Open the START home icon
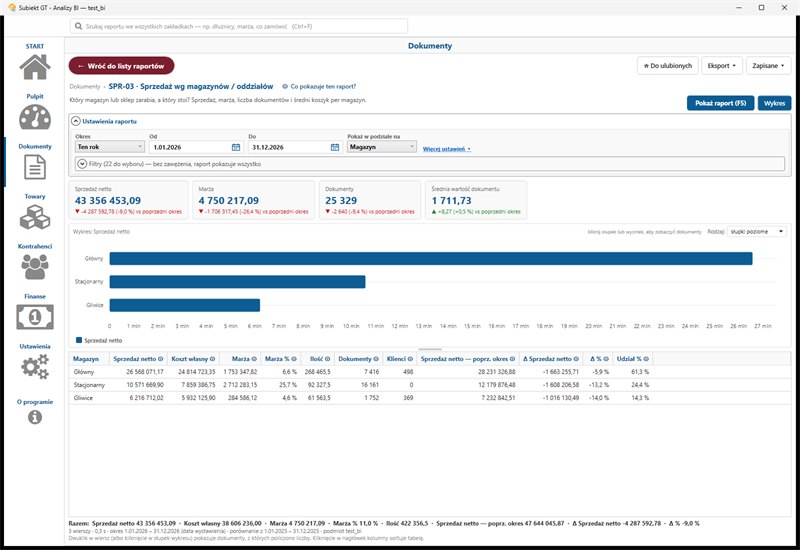Image resolution: width=800 pixels, height=550 pixels. 35,67
